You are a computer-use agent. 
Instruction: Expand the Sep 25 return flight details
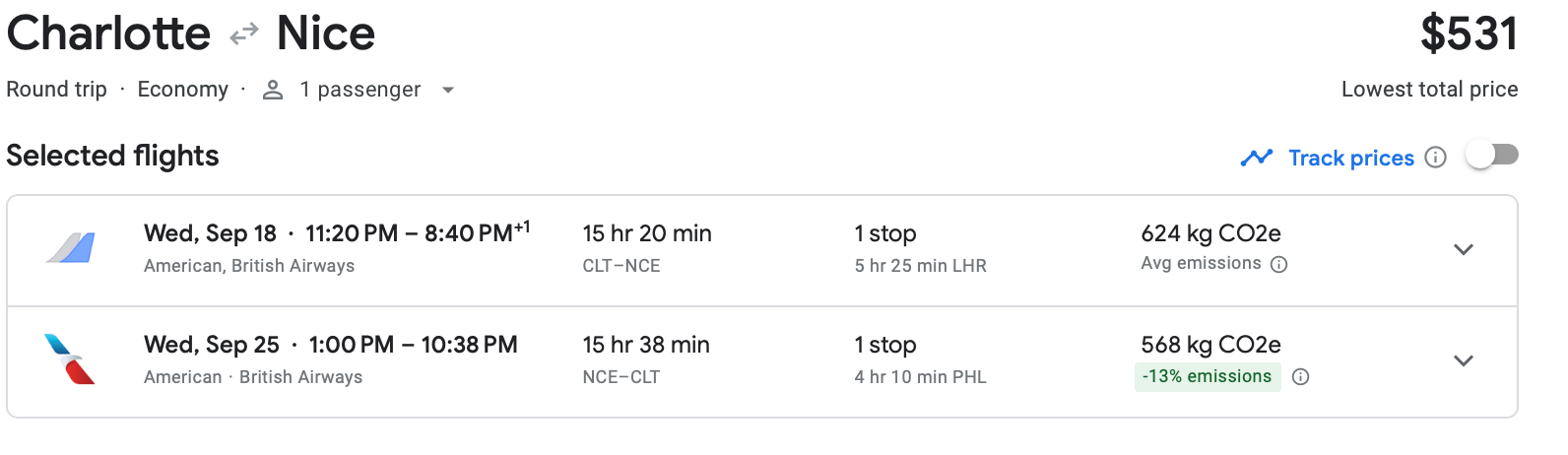(x=1464, y=360)
